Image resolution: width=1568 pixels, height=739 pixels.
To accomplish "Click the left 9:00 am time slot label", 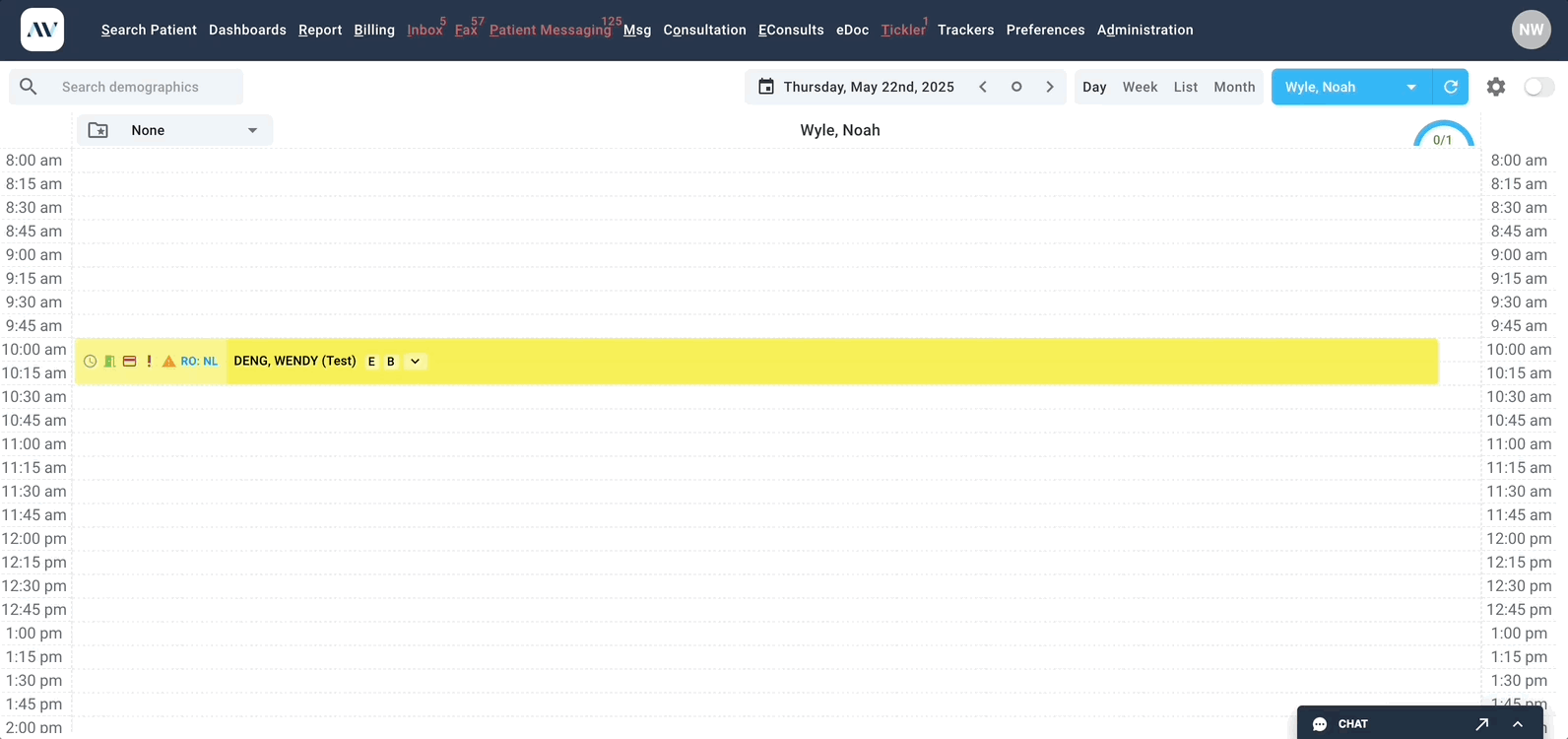I will coord(33,254).
